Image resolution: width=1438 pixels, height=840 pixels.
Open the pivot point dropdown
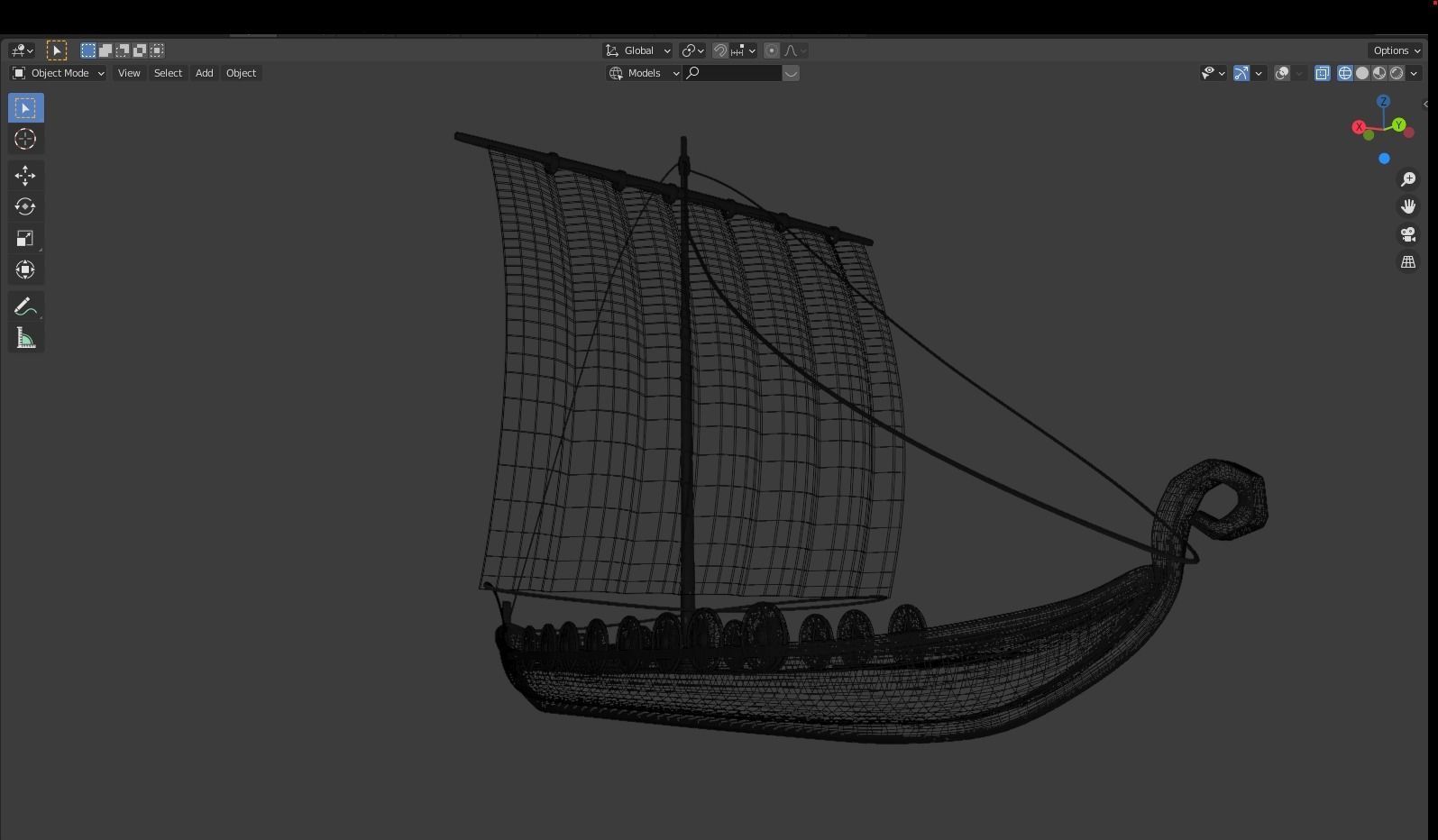(692, 50)
